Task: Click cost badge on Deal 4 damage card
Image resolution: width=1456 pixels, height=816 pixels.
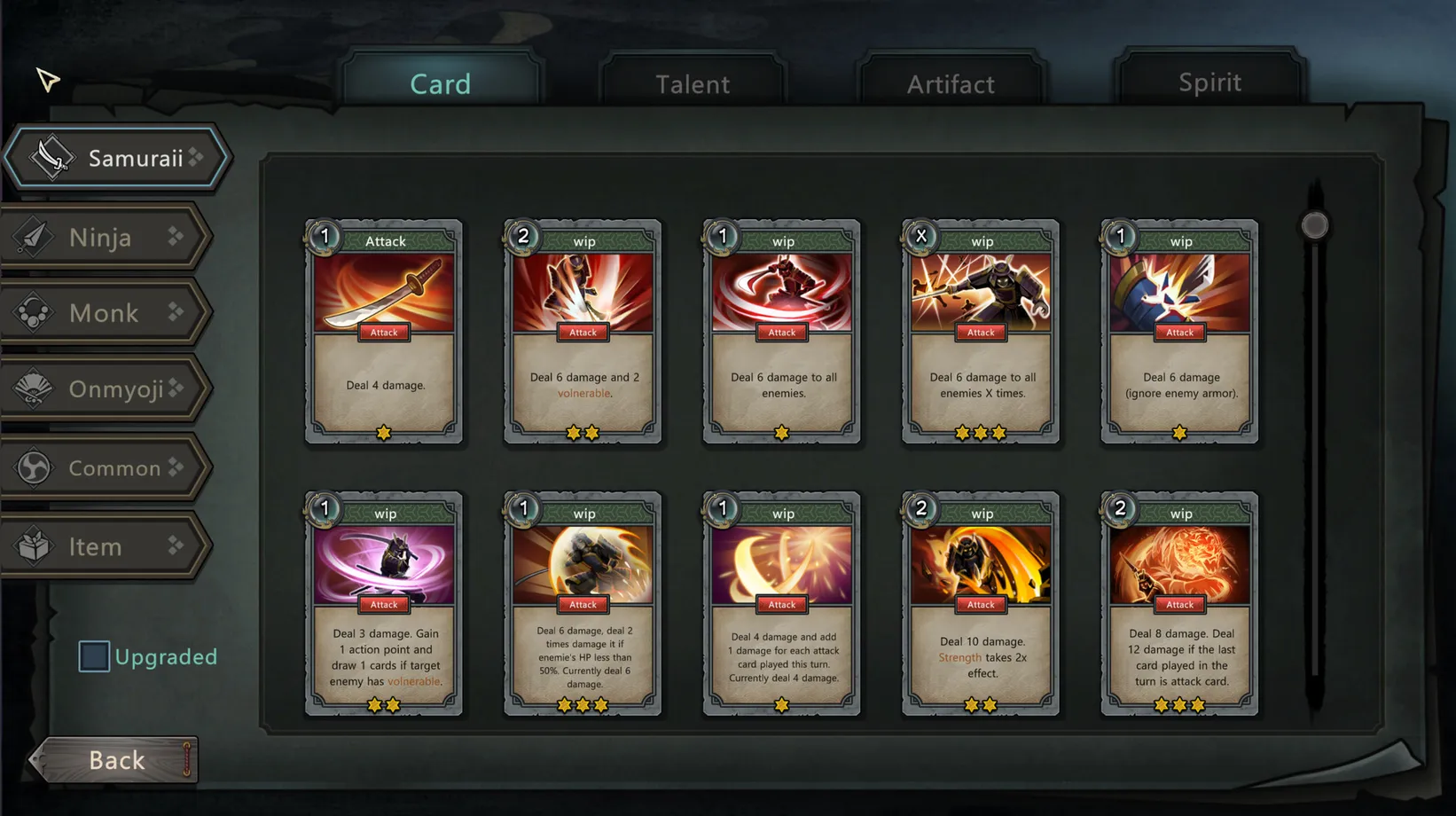Action: [x=325, y=236]
